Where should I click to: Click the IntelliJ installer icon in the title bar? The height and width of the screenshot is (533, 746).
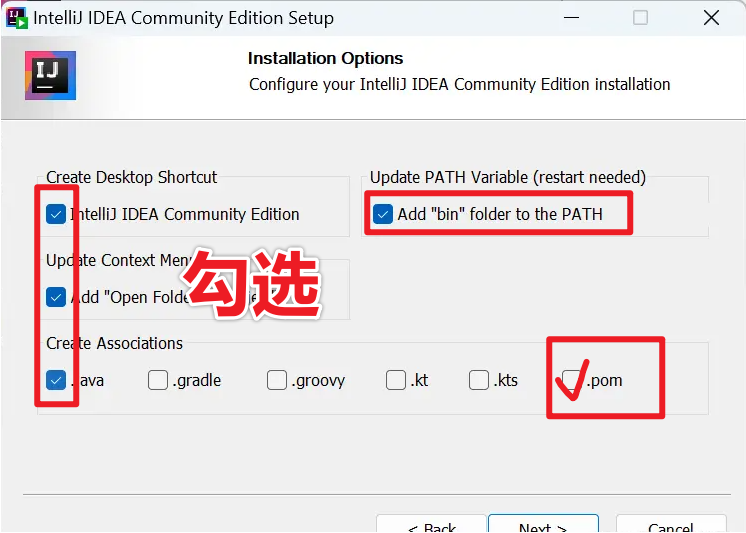[17, 18]
